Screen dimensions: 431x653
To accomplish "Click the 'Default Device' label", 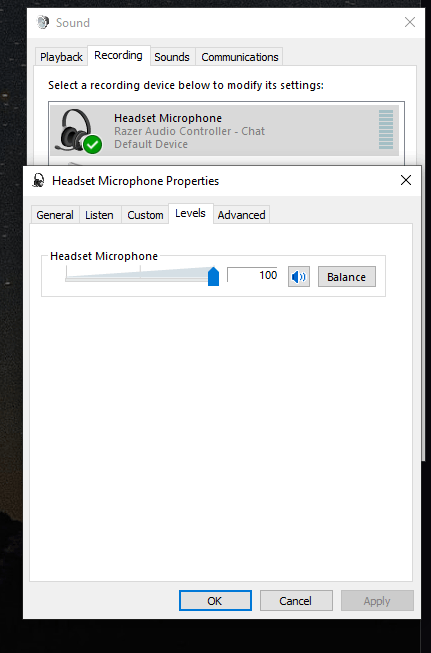I will click(151, 144).
